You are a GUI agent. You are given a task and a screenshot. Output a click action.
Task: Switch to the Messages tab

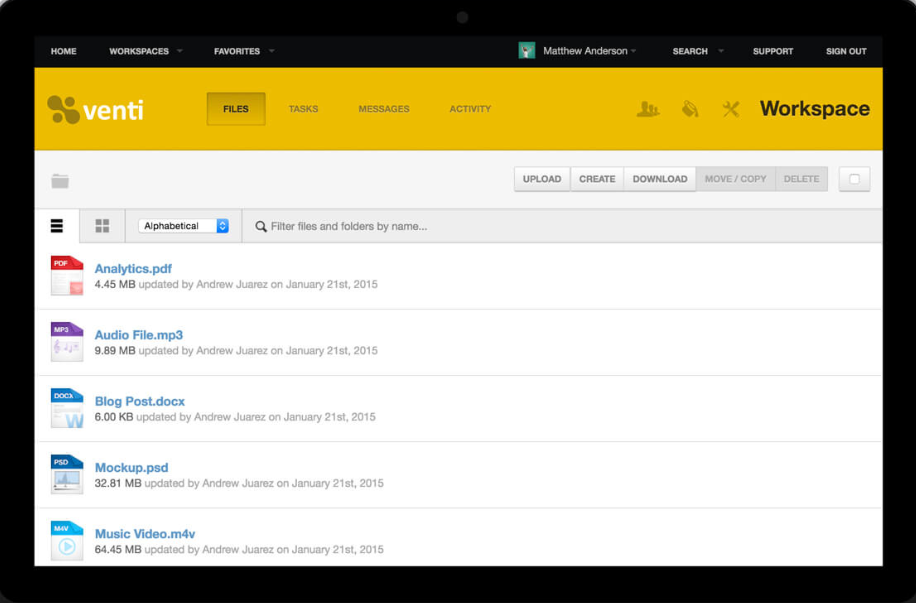[x=384, y=109]
